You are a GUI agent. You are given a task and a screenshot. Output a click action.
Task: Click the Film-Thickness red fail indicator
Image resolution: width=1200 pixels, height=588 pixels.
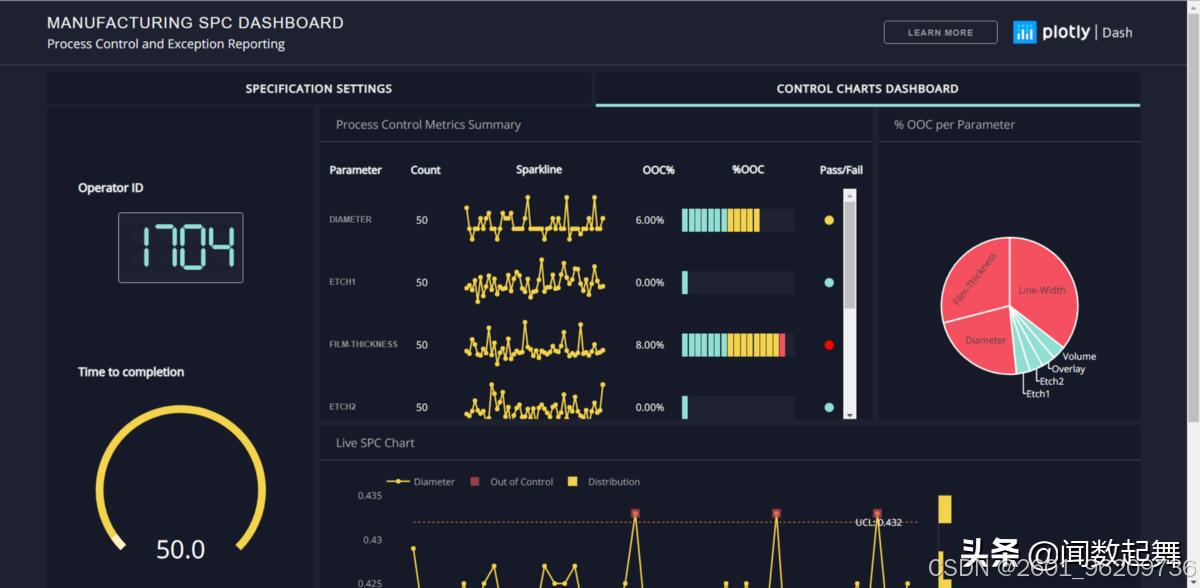point(829,345)
